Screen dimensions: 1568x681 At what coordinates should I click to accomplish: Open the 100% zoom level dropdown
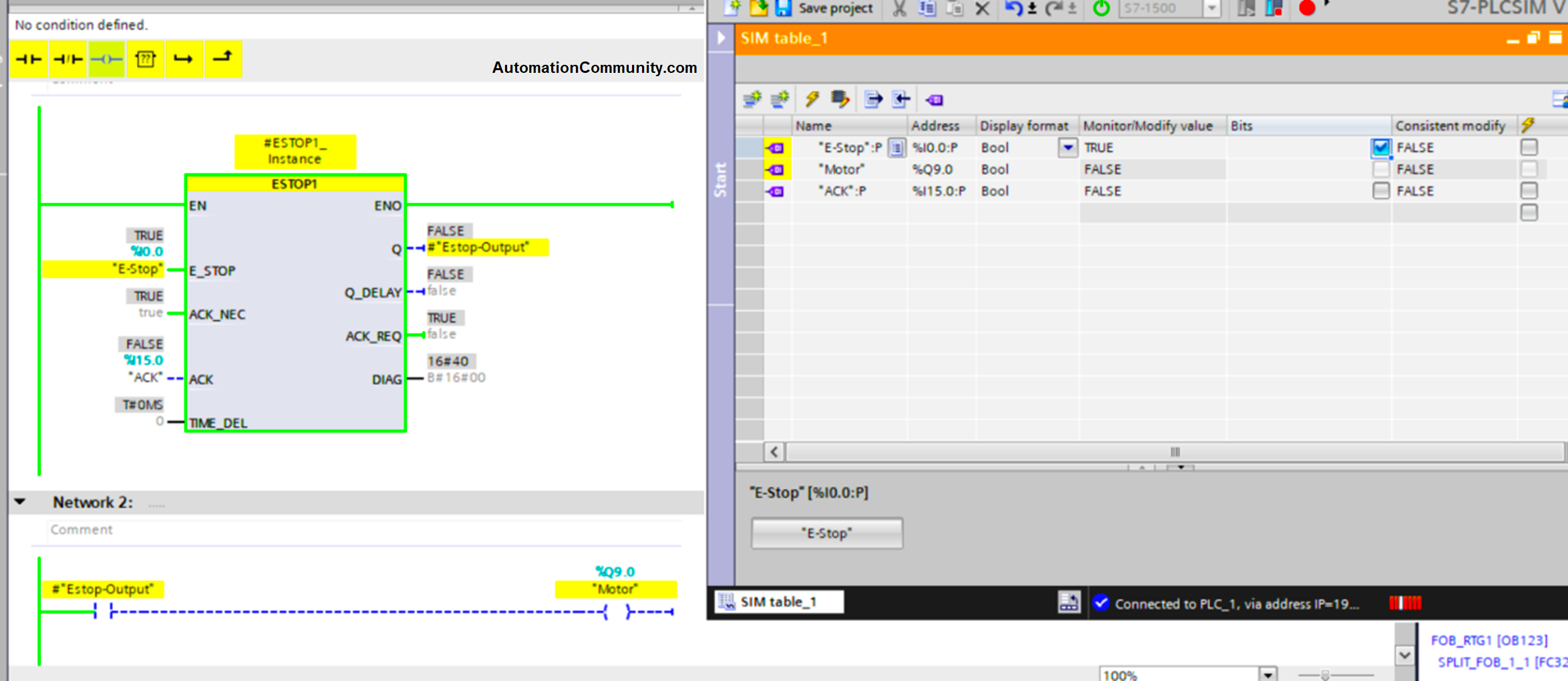pyautogui.click(x=1267, y=674)
